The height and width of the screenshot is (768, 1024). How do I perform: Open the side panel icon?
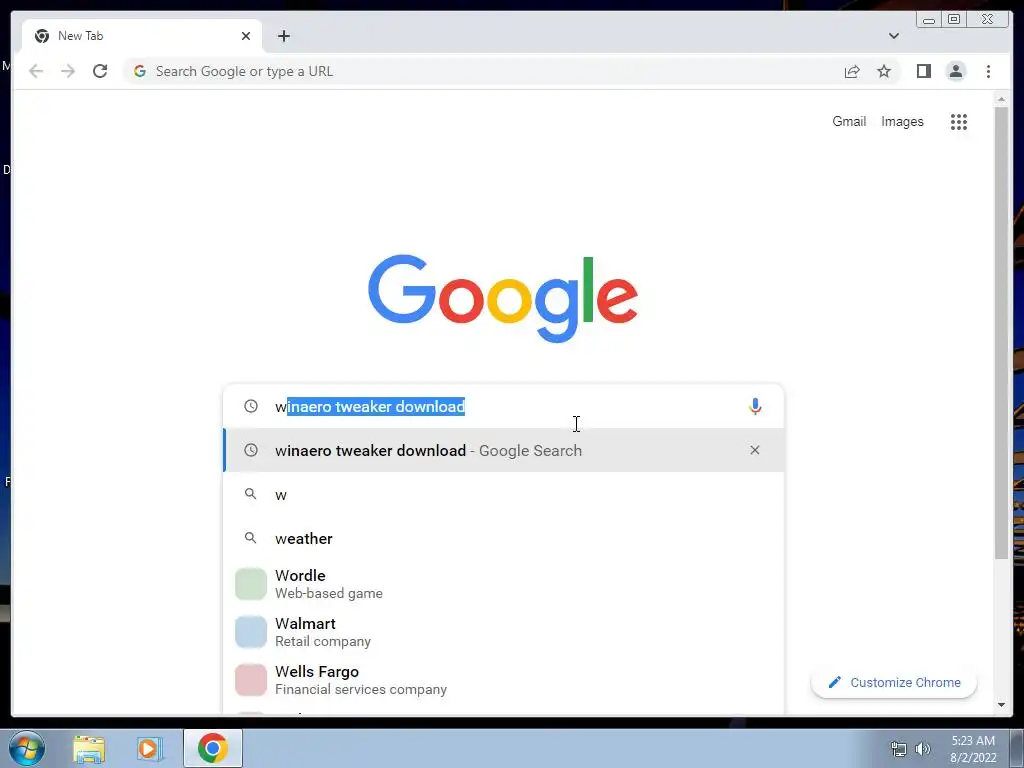click(923, 71)
